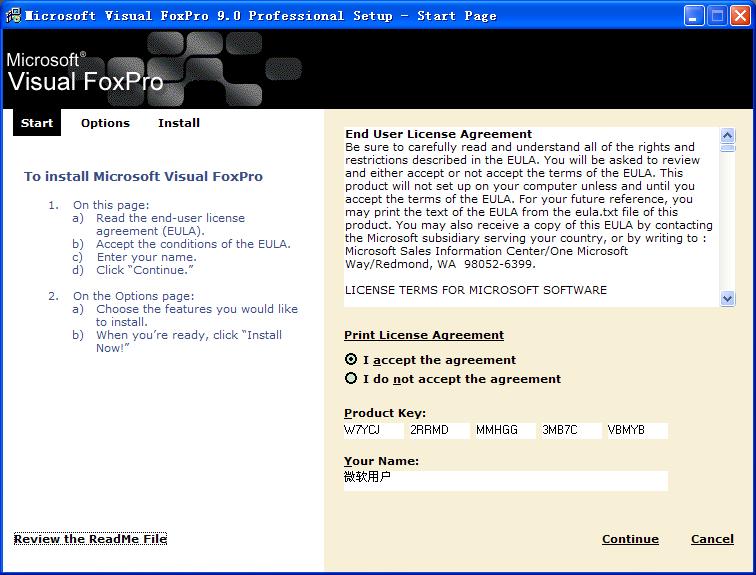Click the EULA scrollbar thumb
Screen dimensions: 756x575
pyautogui.click(x=727, y=147)
